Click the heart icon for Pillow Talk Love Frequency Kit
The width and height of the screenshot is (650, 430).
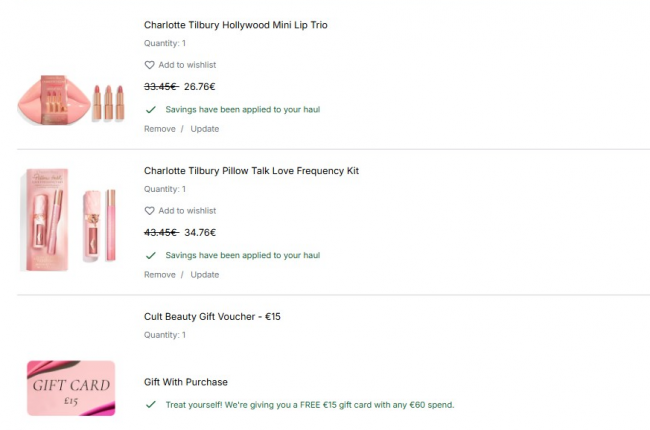click(150, 211)
